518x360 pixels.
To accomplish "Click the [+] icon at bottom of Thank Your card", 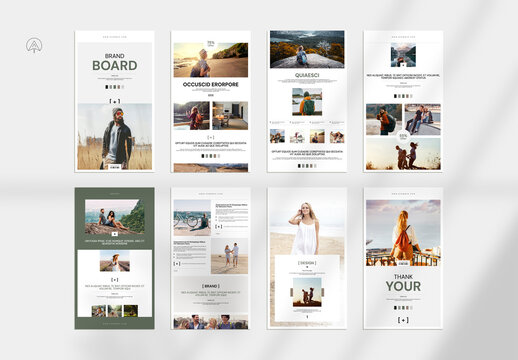I will [403, 320].
